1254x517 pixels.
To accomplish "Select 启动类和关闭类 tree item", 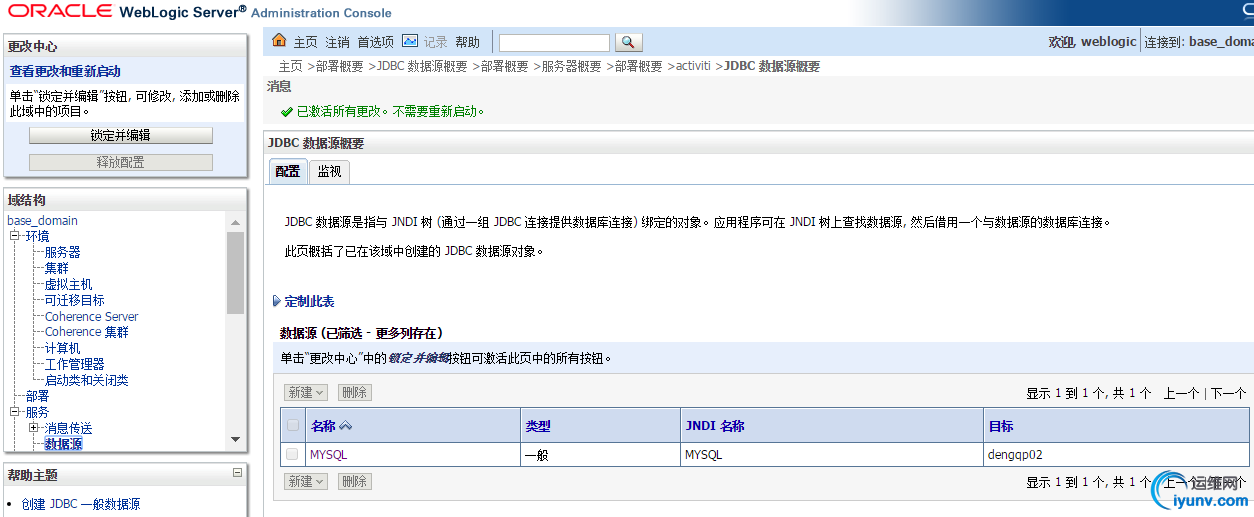I will click(86, 380).
